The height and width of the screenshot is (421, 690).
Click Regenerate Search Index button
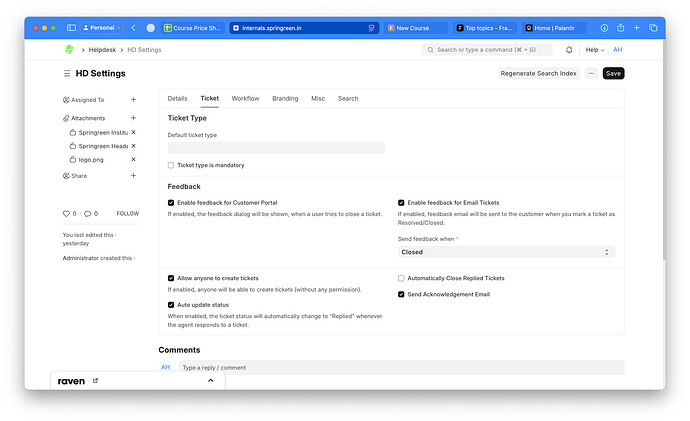tap(538, 73)
